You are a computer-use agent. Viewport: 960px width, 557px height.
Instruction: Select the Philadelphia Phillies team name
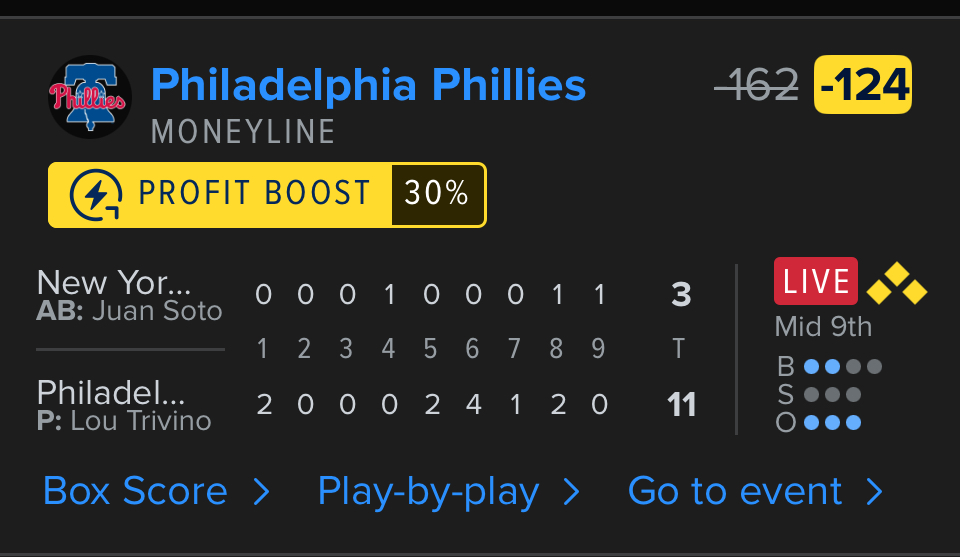[368, 86]
